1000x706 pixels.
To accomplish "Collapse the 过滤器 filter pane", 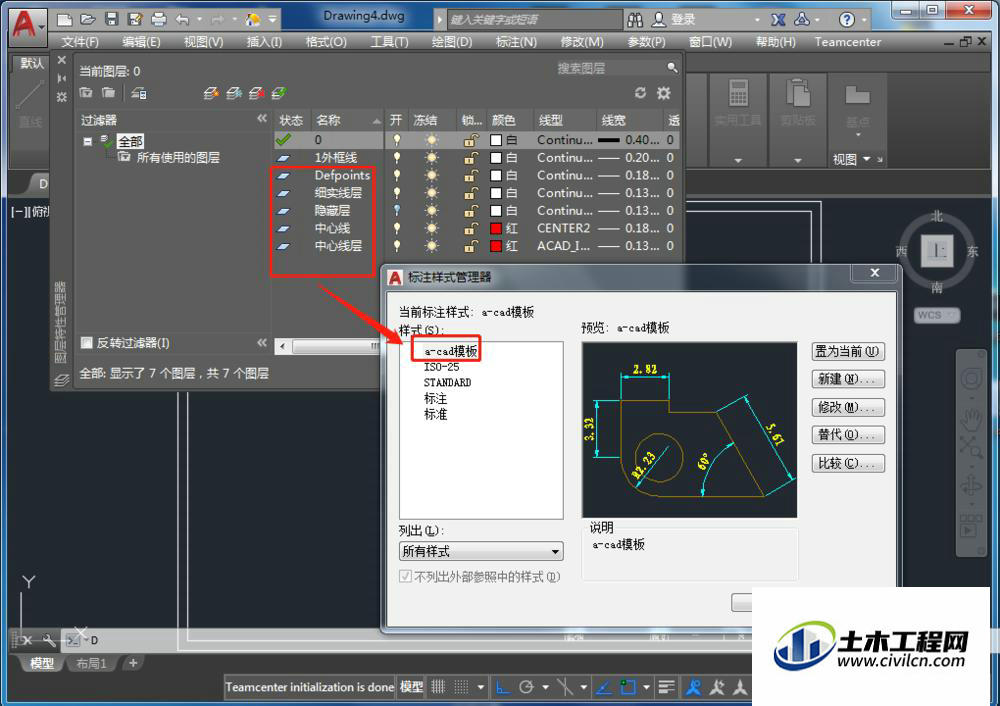I will point(262,119).
